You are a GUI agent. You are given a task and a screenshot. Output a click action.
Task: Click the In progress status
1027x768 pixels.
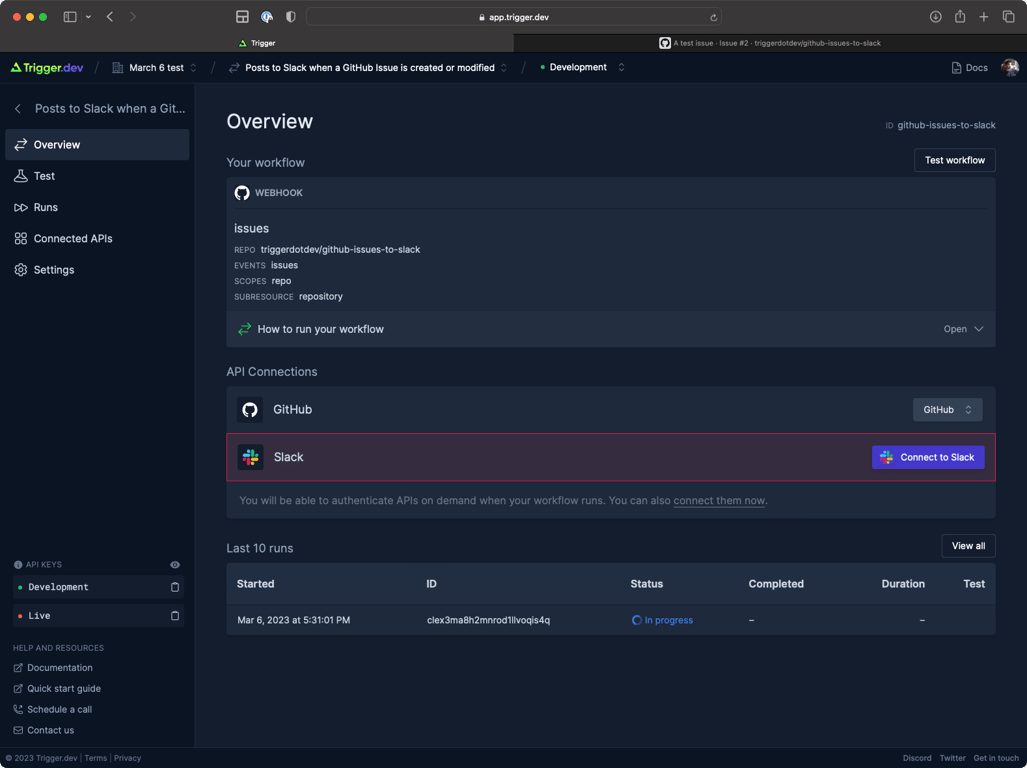point(662,620)
